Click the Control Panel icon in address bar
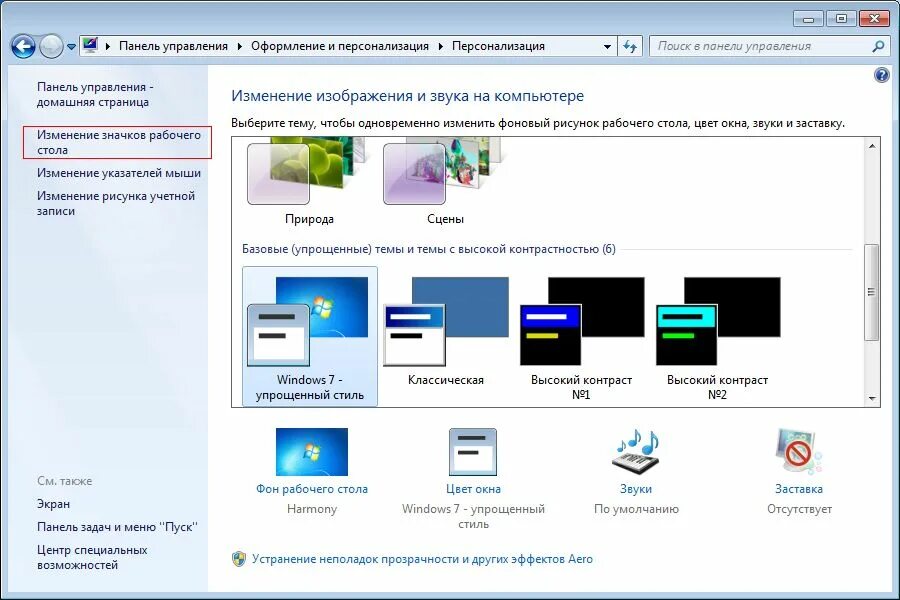 click(x=90, y=45)
